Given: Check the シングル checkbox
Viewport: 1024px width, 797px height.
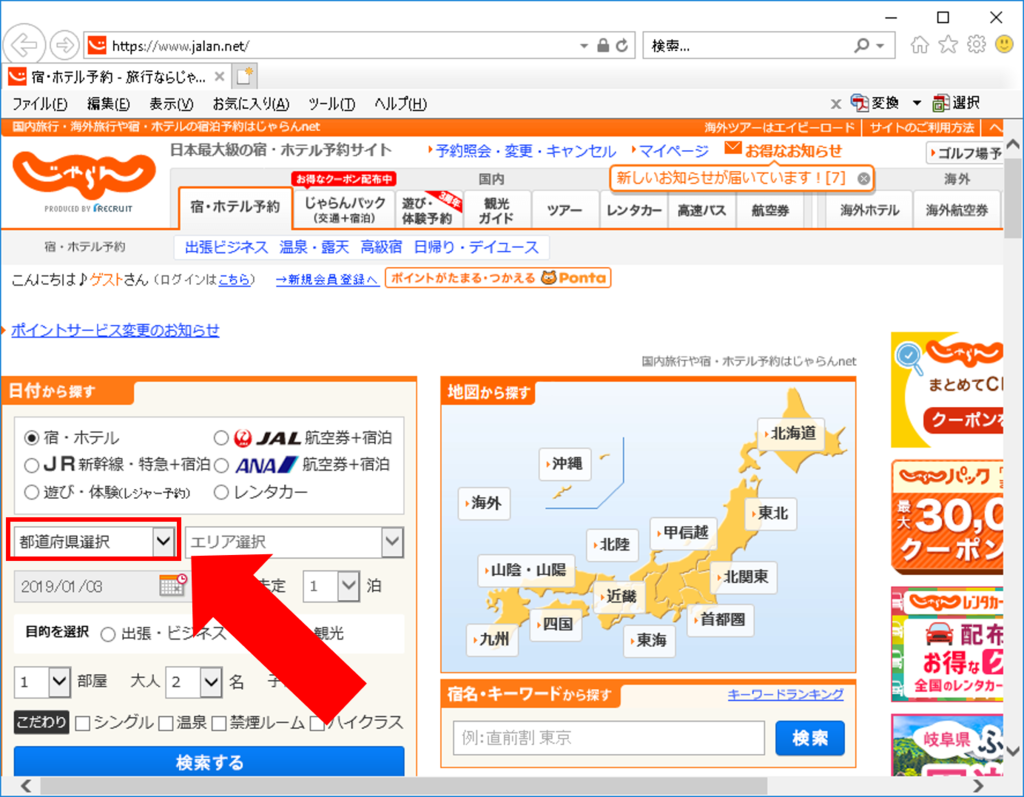Looking at the screenshot, I should pos(83,723).
